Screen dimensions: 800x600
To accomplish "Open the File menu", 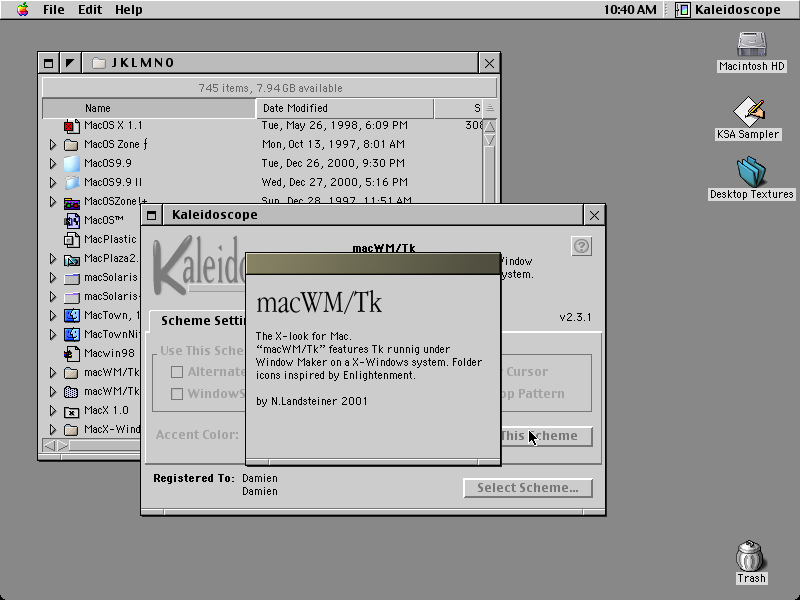I will point(54,10).
